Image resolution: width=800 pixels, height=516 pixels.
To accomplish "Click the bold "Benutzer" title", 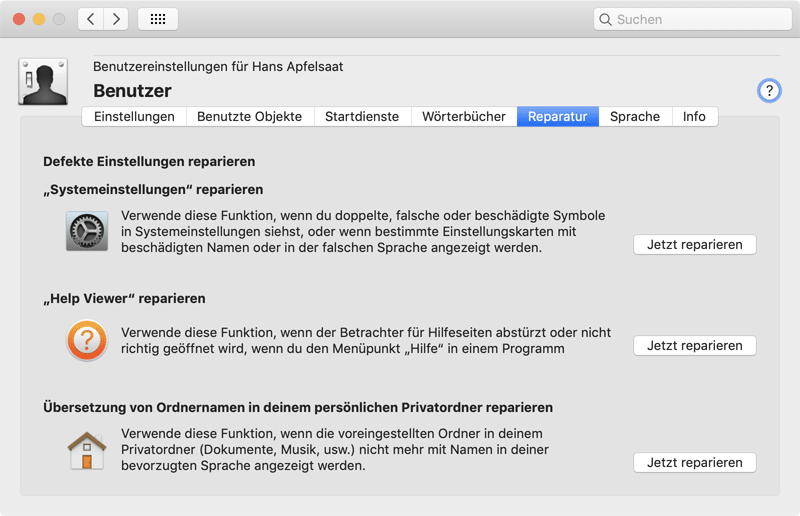I will click(x=132, y=91).
